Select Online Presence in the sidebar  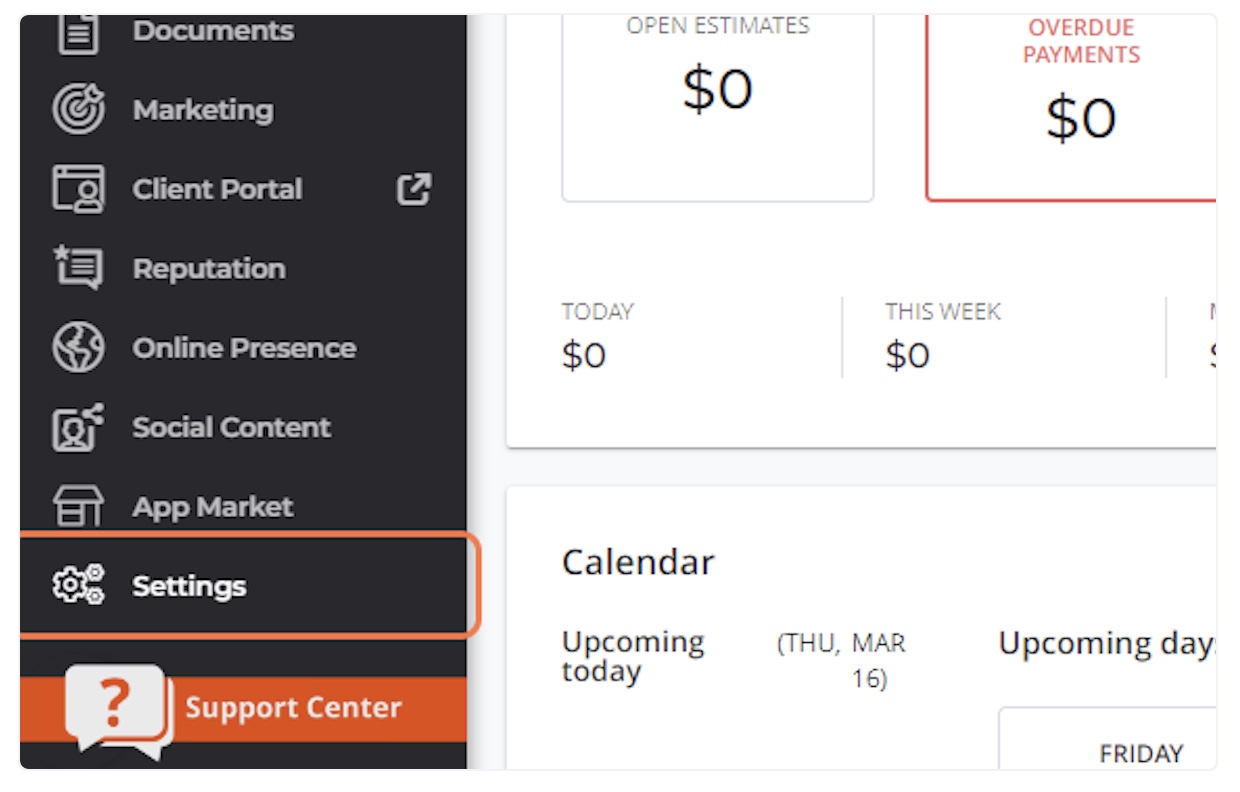coord(243,348)
